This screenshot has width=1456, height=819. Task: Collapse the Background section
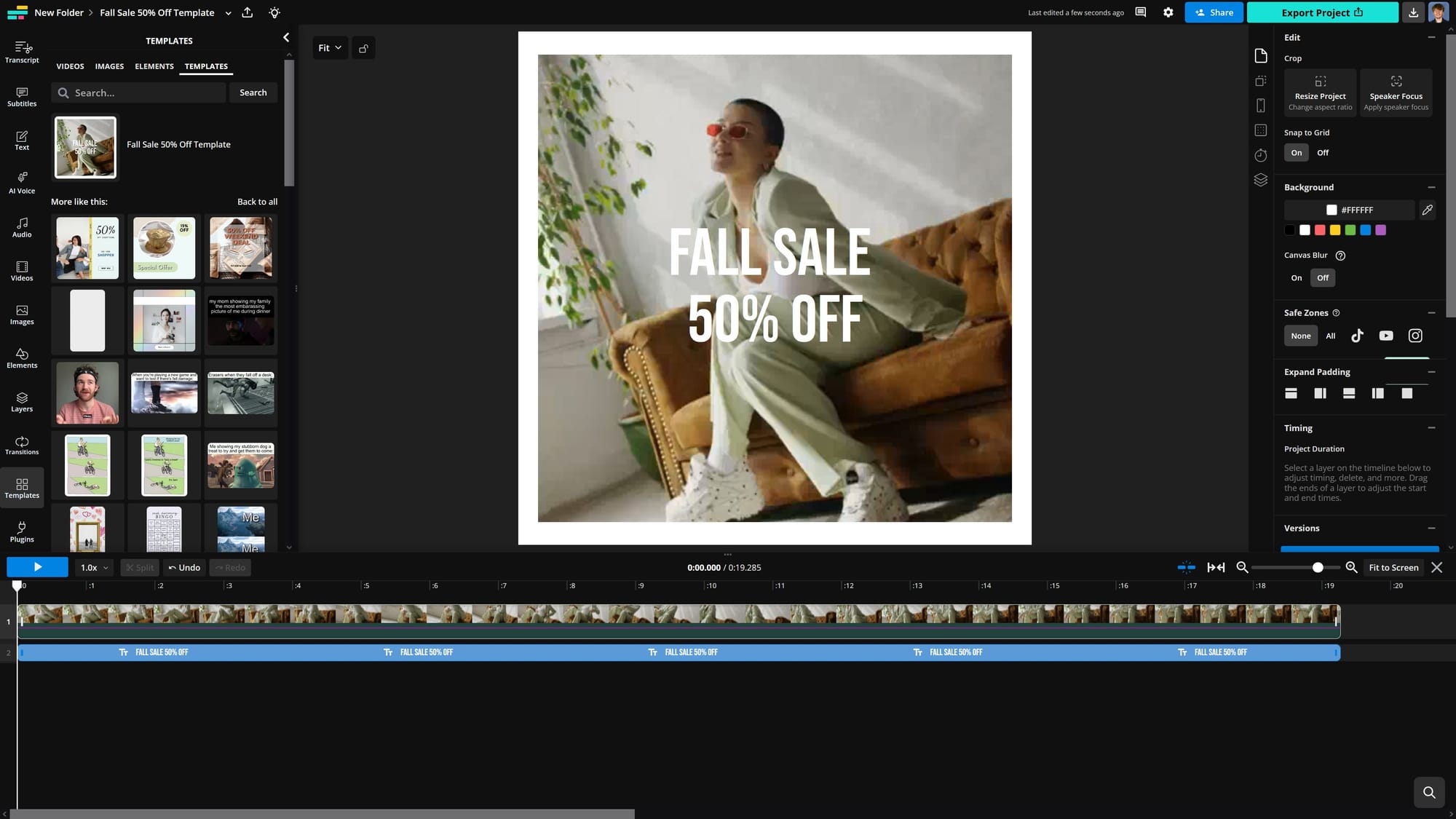tap(1432, 187)
